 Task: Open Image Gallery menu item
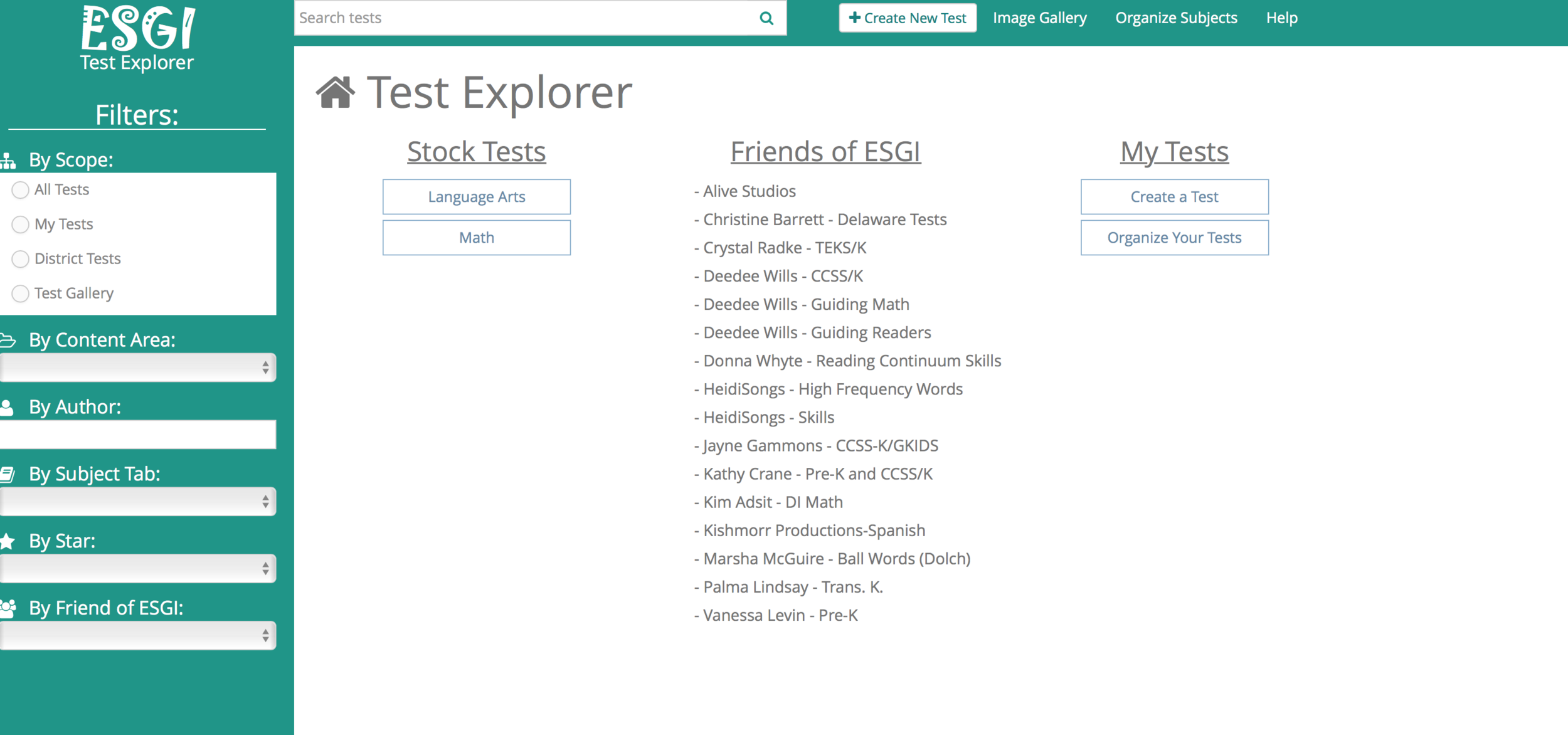pyautogui.click(x=1039, y=18)
